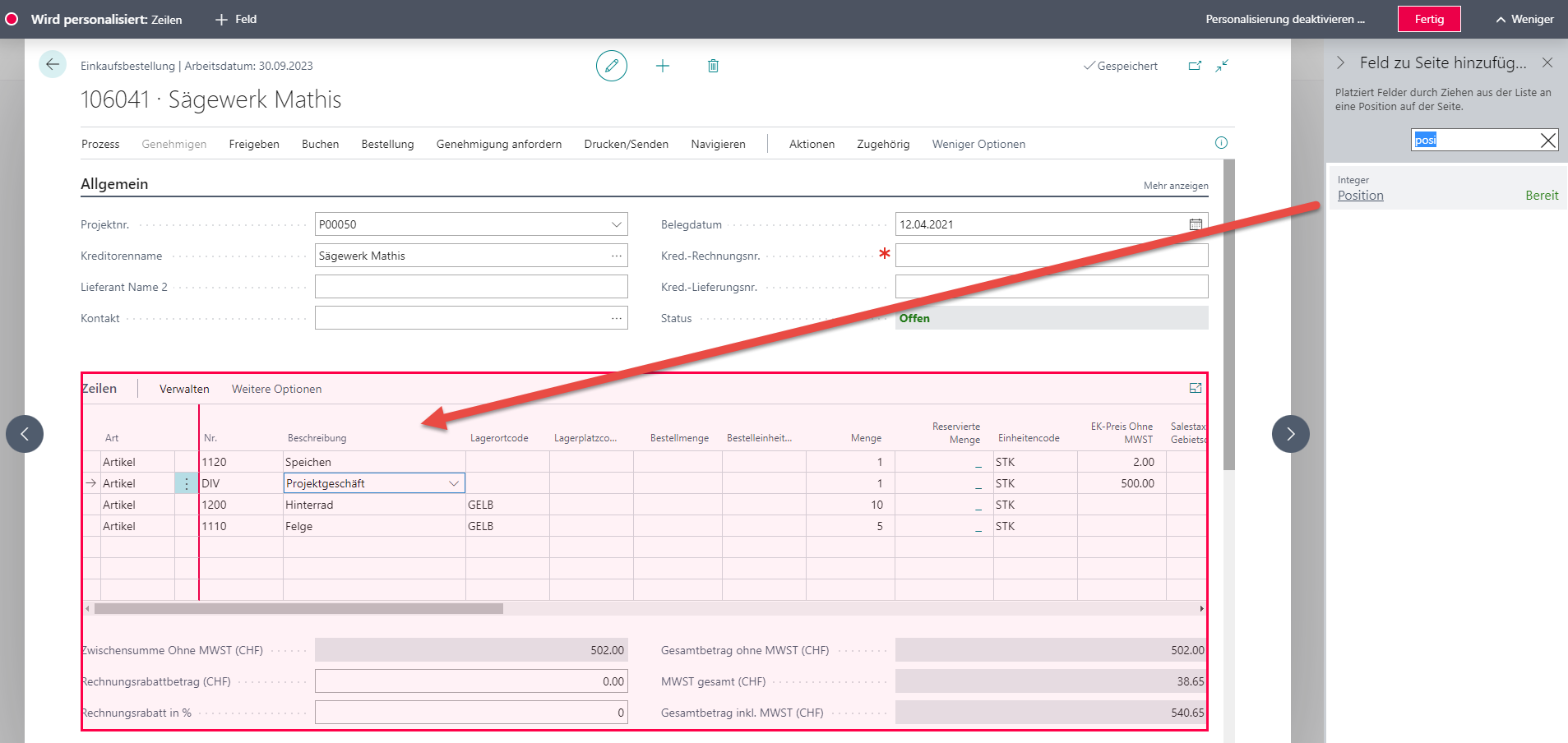1568x743 pixels.
Task: Expand the Projektnr. dropdown
Action: (x=617, y=224)
